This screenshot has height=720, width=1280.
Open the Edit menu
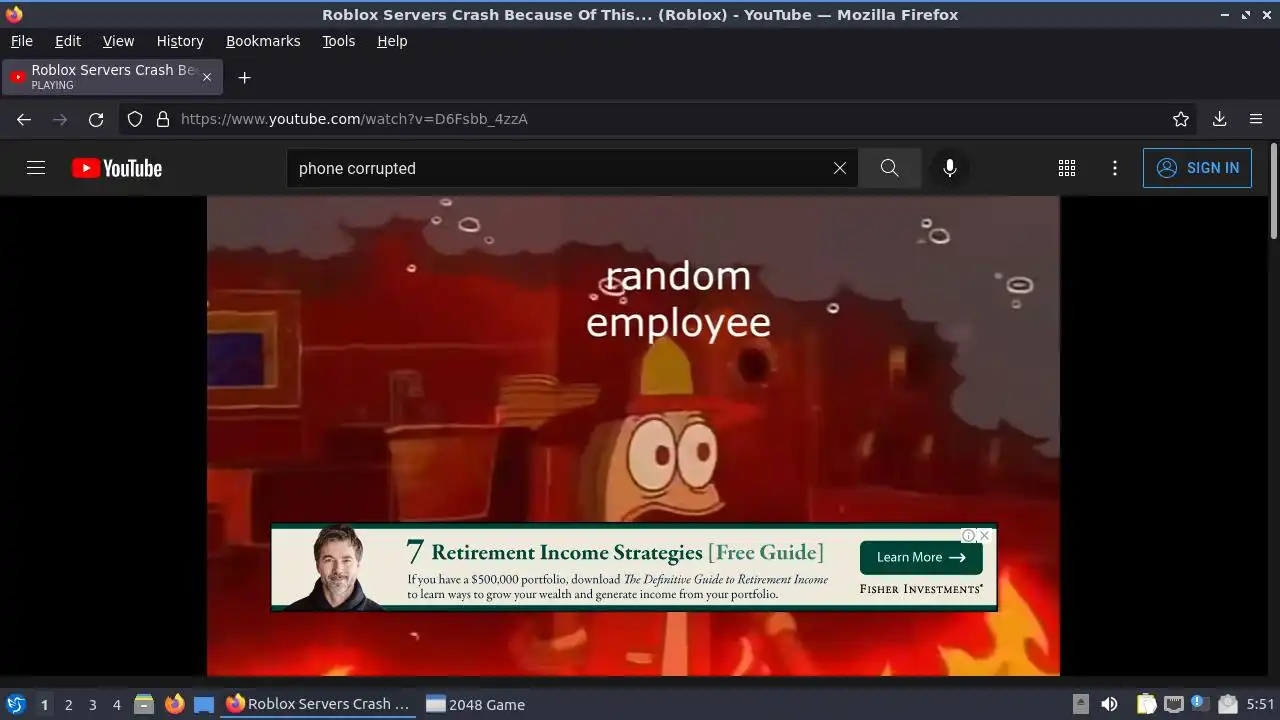(x=68, y=41)
